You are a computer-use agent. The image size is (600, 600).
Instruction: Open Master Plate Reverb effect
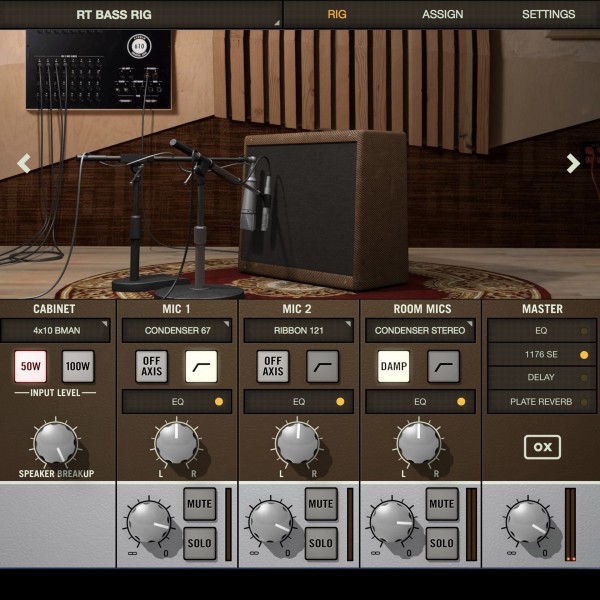point(541,401)
